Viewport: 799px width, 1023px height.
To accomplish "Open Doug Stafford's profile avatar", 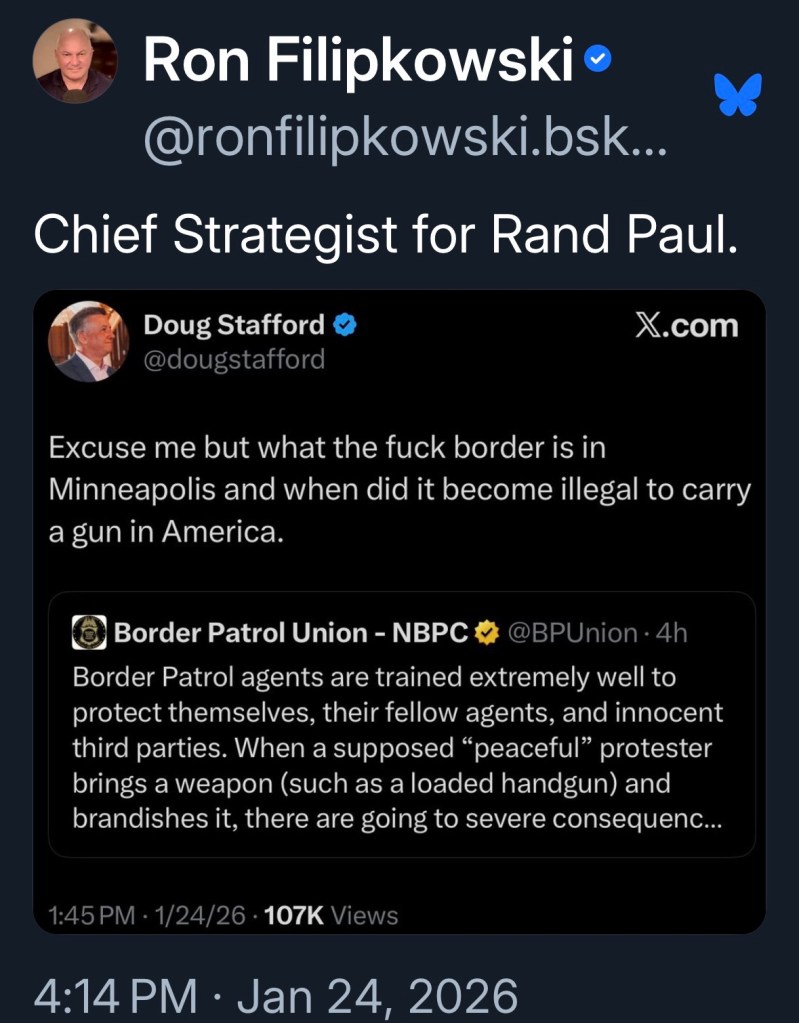I will point(88,341).
